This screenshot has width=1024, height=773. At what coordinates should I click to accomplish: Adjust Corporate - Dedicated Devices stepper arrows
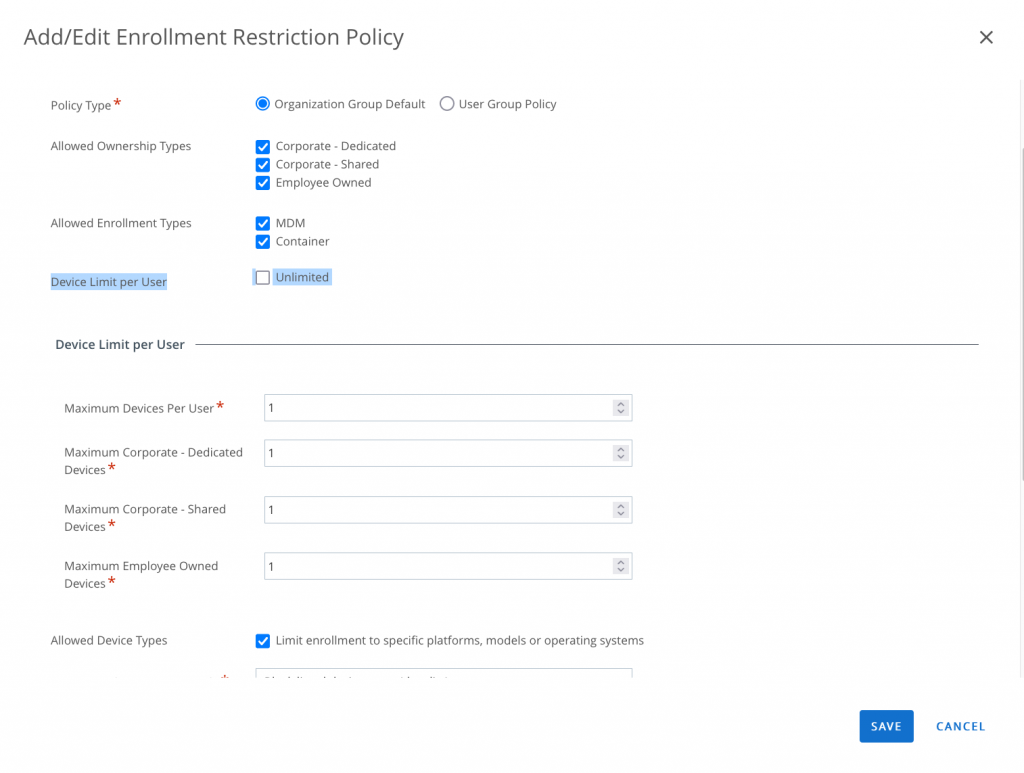pos(621,453)
